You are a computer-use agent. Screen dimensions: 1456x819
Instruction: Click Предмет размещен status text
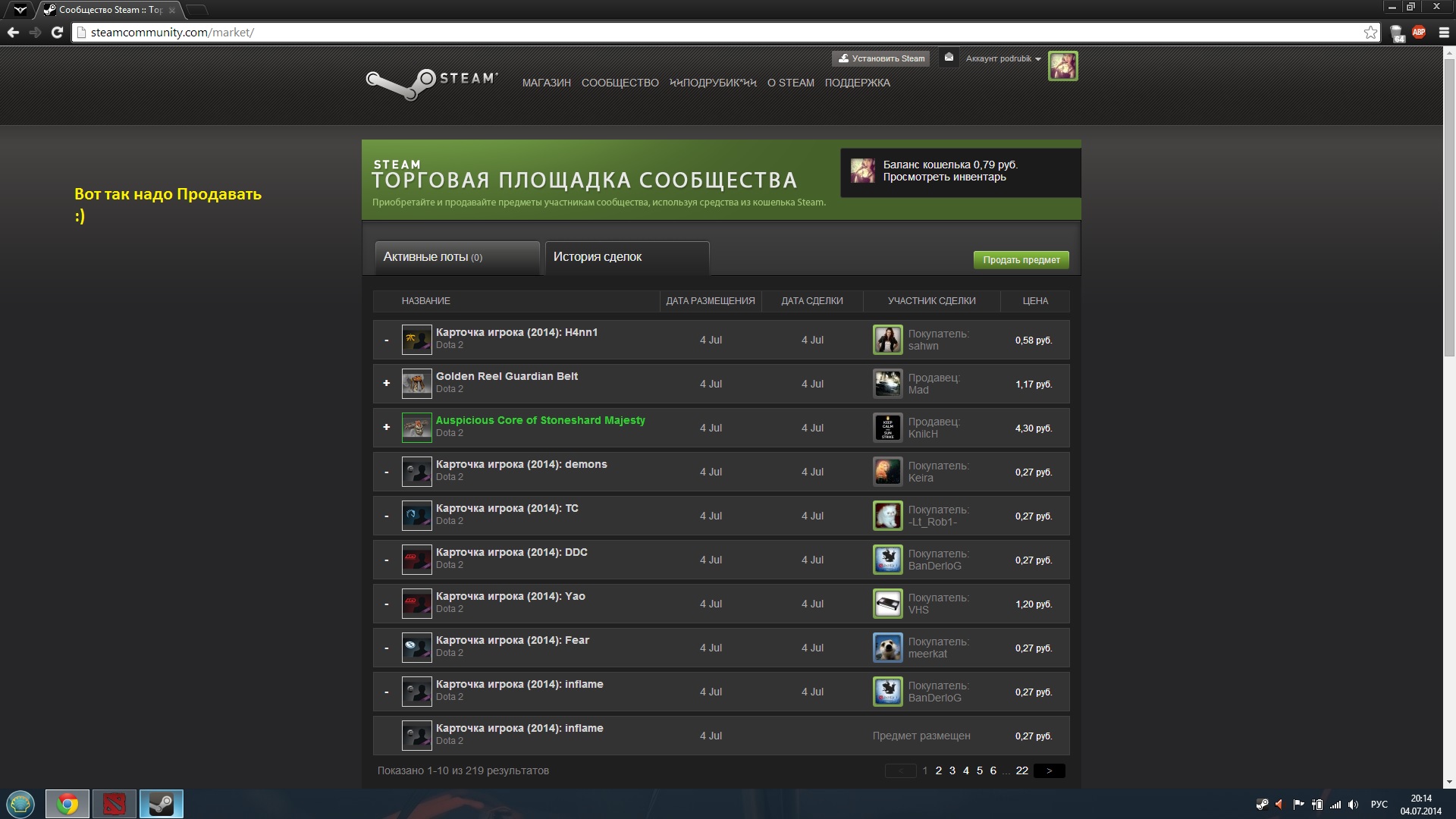[x=921, y=736]
